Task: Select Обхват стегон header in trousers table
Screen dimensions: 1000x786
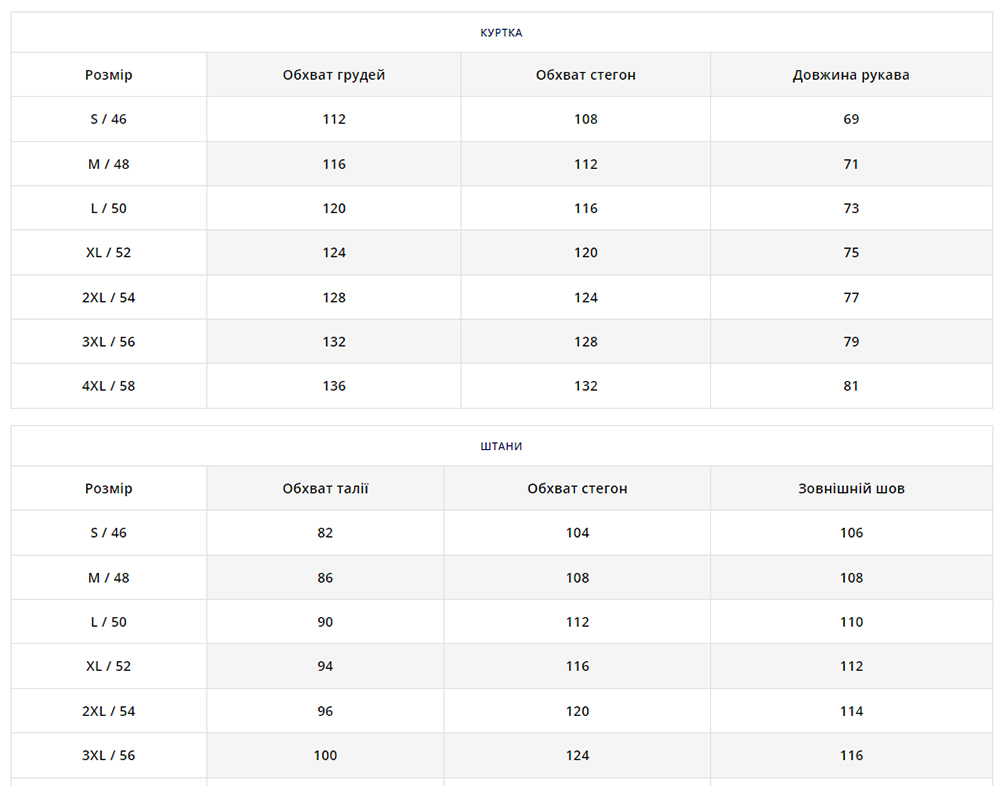Action: [578, 489]
